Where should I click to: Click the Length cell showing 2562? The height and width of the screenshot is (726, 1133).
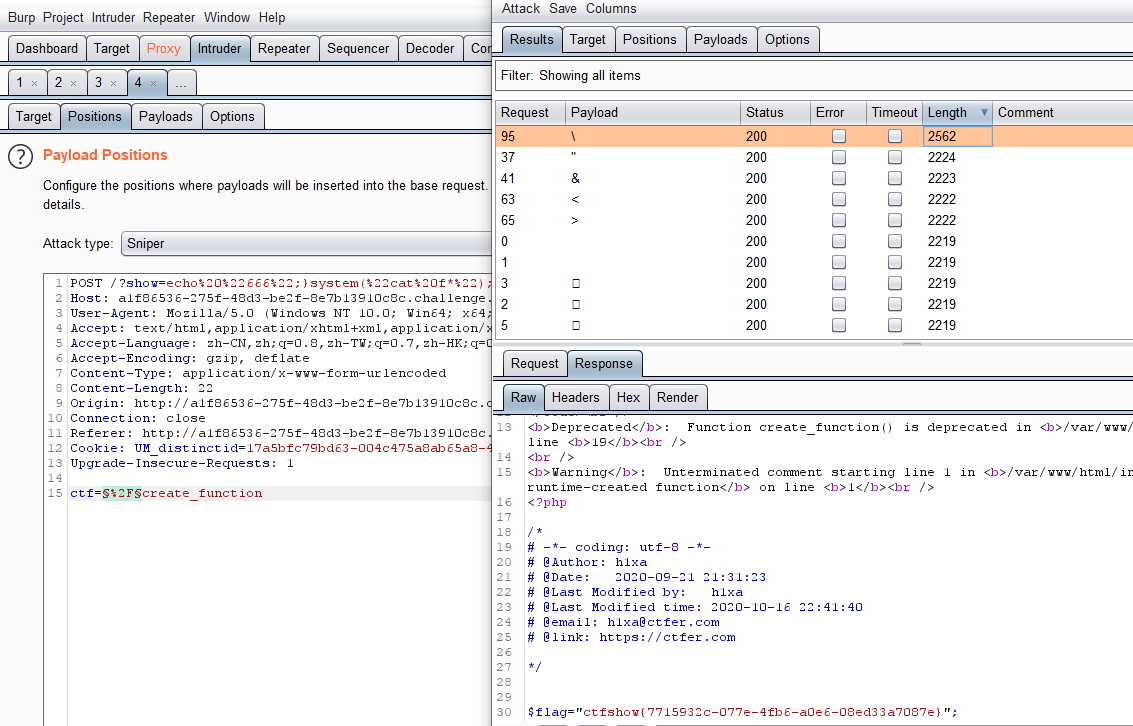[x=957, y=137]
